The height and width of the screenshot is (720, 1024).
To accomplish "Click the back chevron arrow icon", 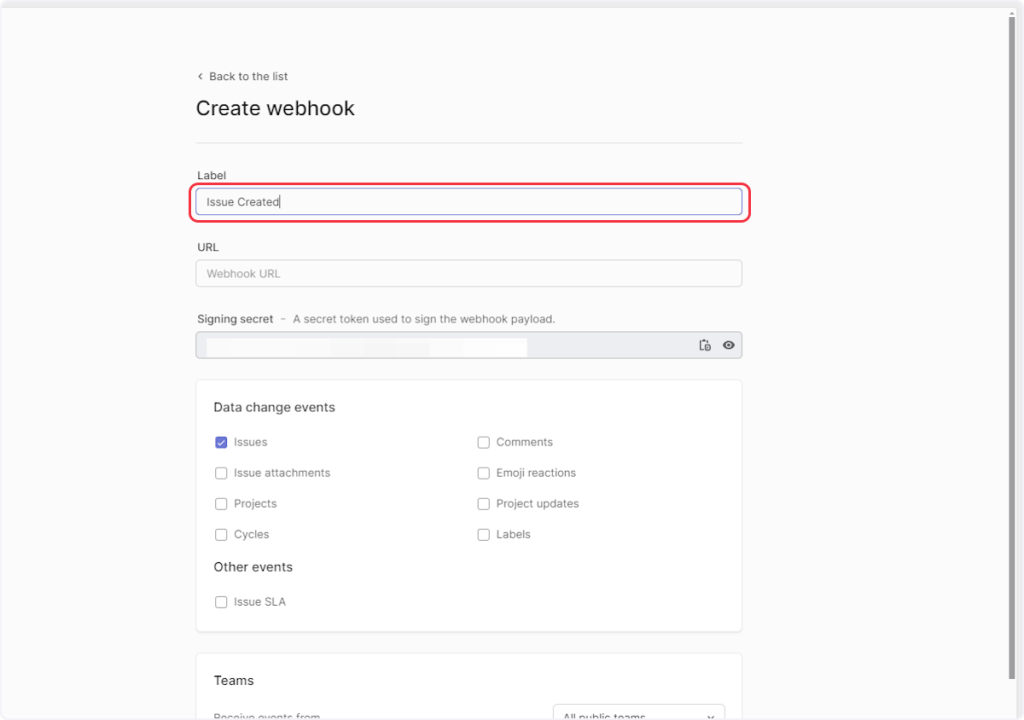I will coord(200,76).
